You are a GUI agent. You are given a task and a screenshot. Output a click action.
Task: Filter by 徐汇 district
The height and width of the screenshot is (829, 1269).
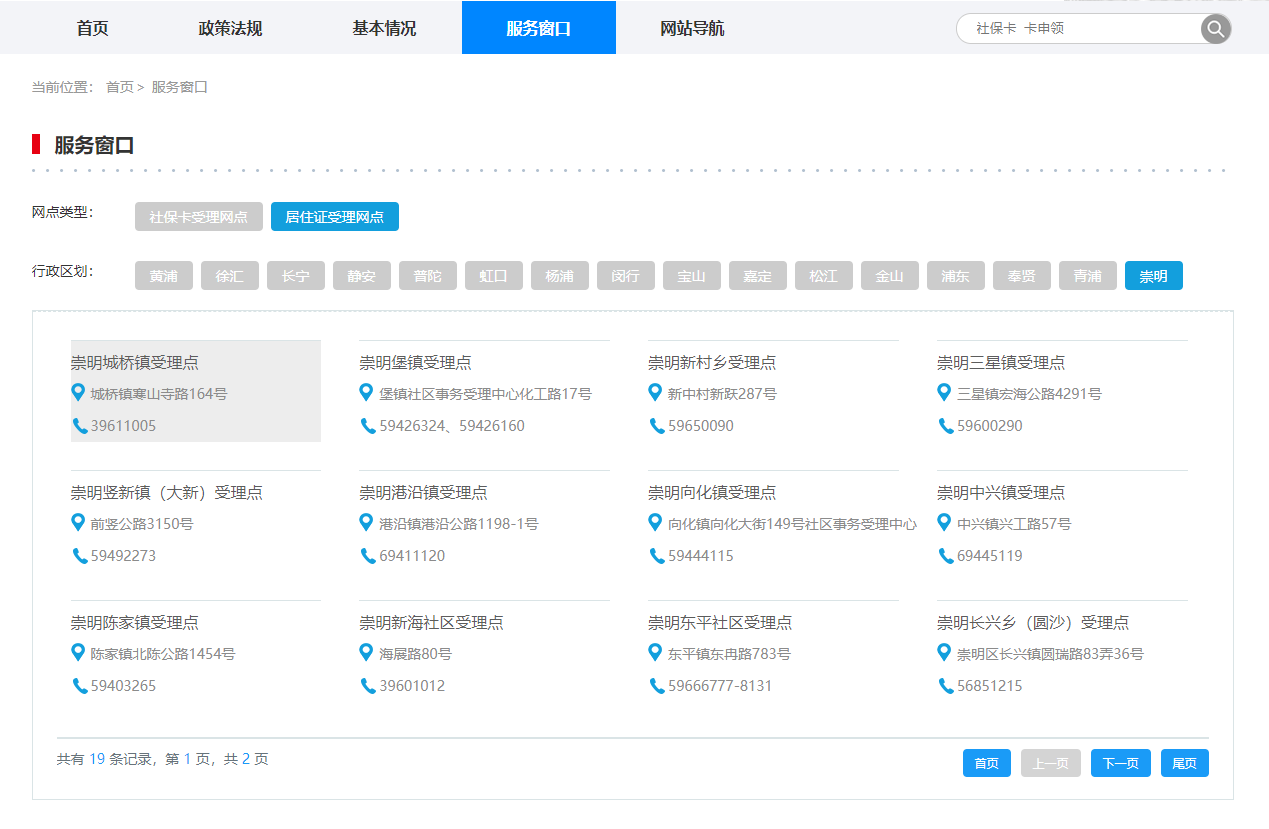[230, 276]
